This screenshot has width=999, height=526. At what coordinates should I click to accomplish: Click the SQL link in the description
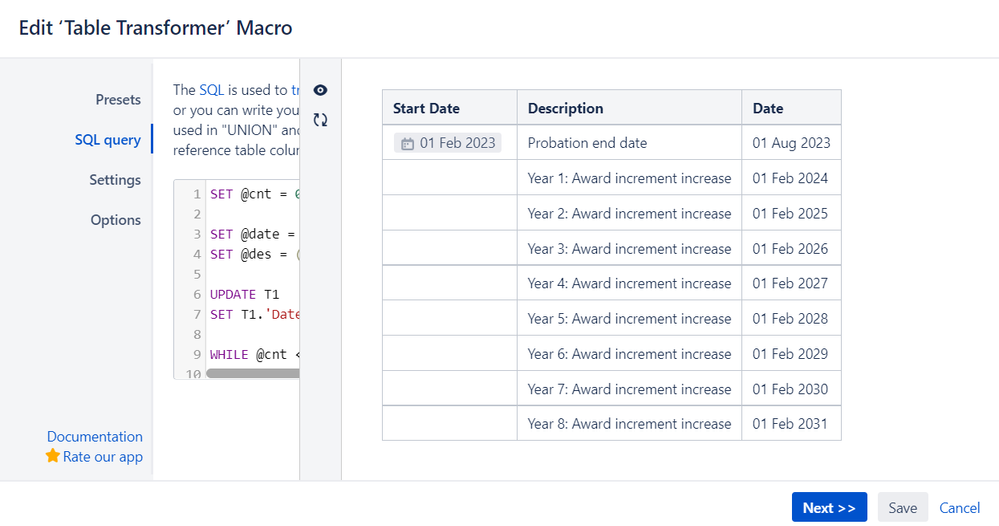pos(211,90)
